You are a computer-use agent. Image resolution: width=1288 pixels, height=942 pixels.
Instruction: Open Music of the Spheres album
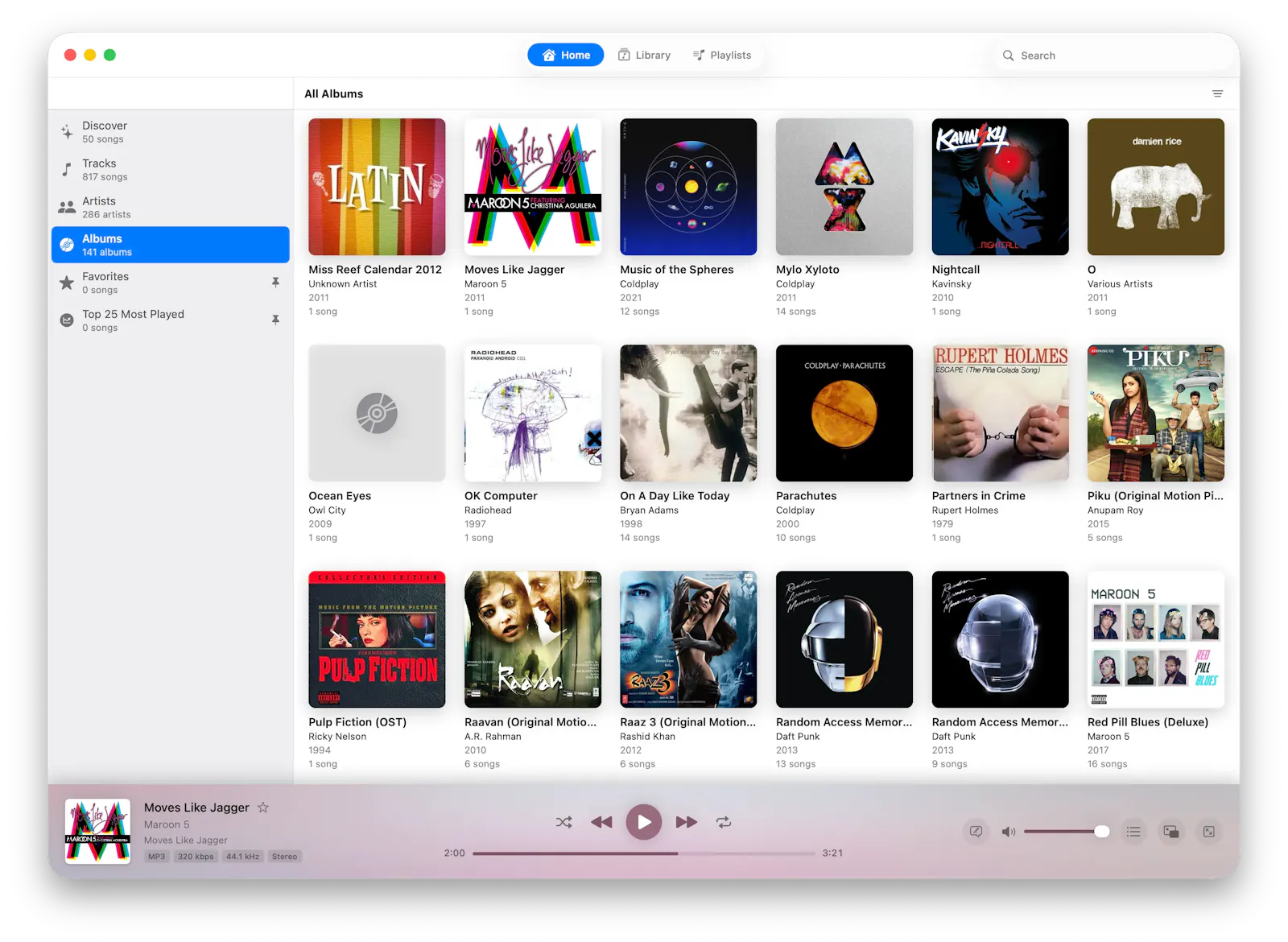[x=688, y=187]
